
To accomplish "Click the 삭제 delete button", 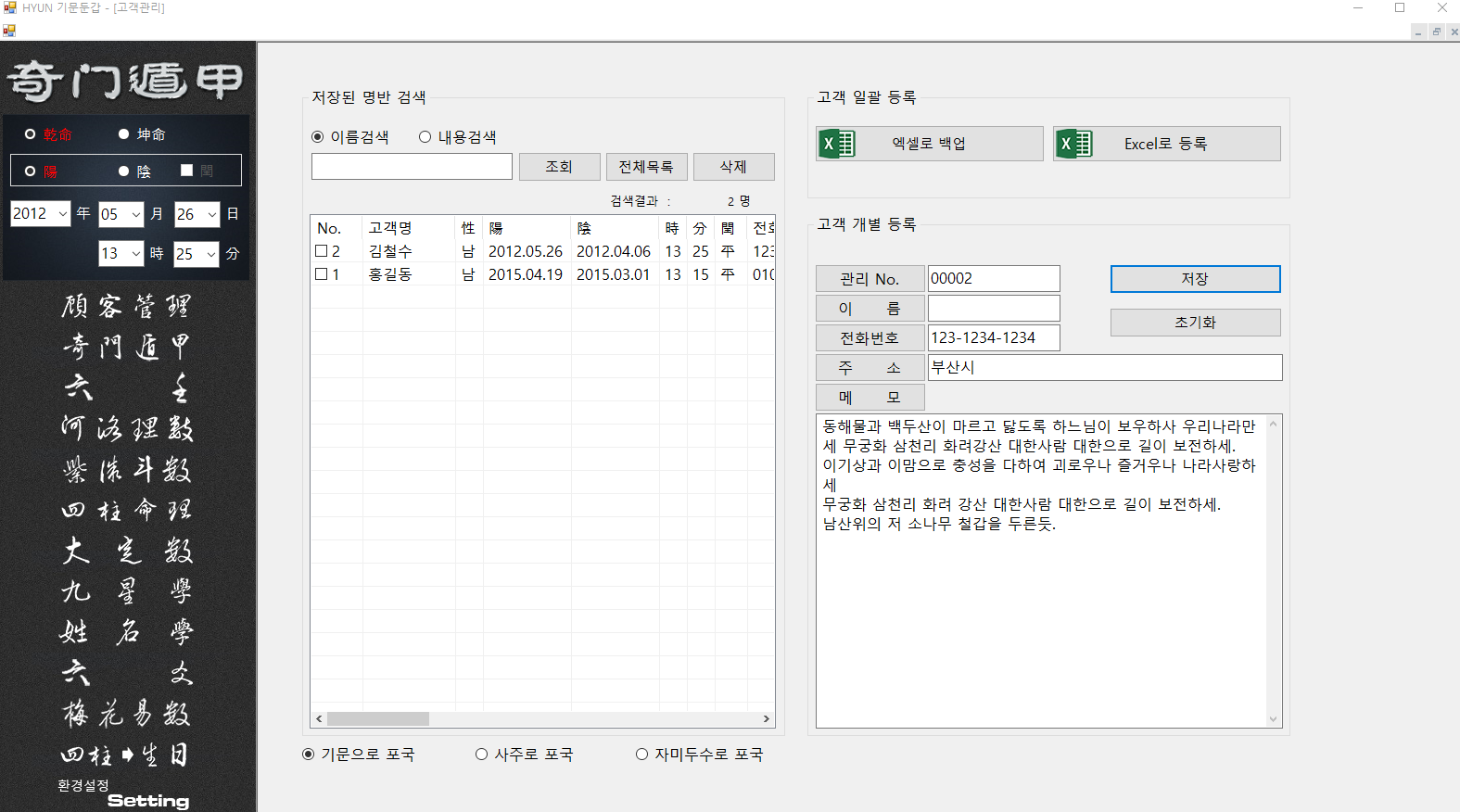I will pos(734,167).
